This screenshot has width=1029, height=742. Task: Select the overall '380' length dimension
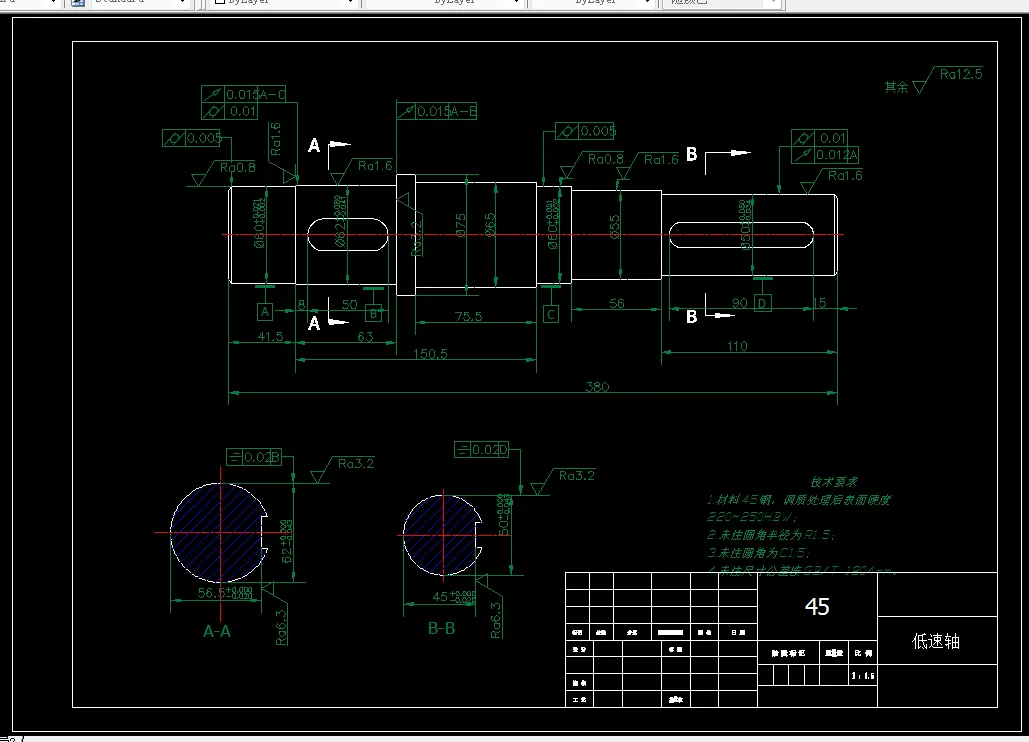[597, 387]
